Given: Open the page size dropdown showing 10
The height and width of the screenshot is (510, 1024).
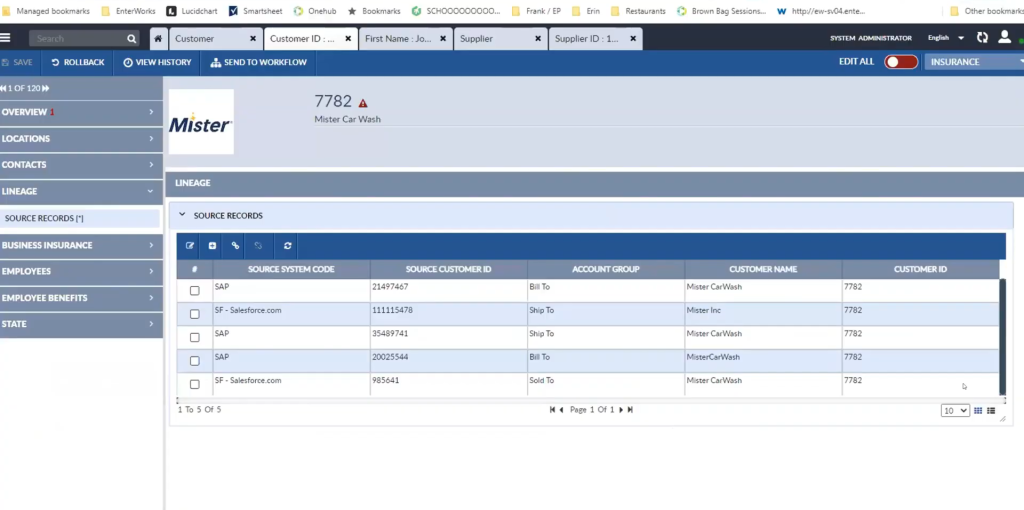Looking at the screenshot, I should [955, 411].
